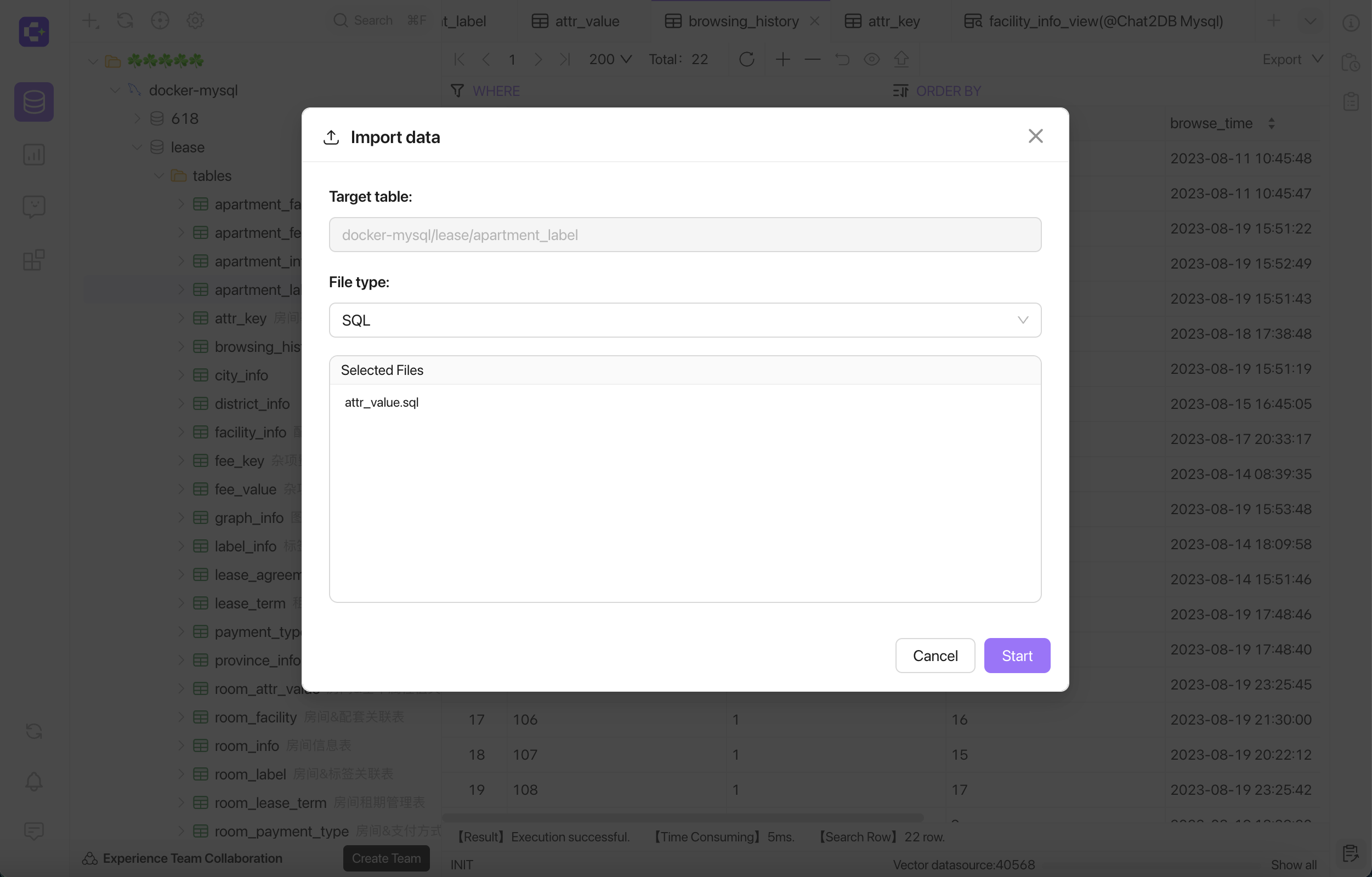Screen dimensions: 1372x877
Task: Expand the tables folder in sidebar
Action: point(159,176)
